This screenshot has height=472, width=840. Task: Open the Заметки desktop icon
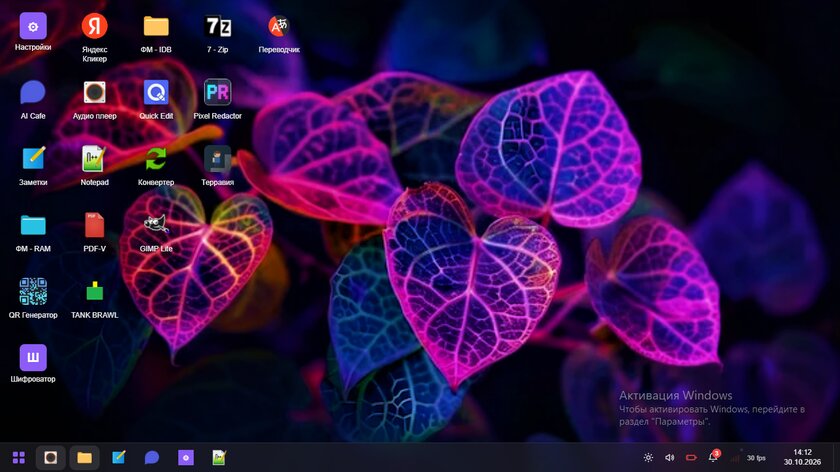33,159
